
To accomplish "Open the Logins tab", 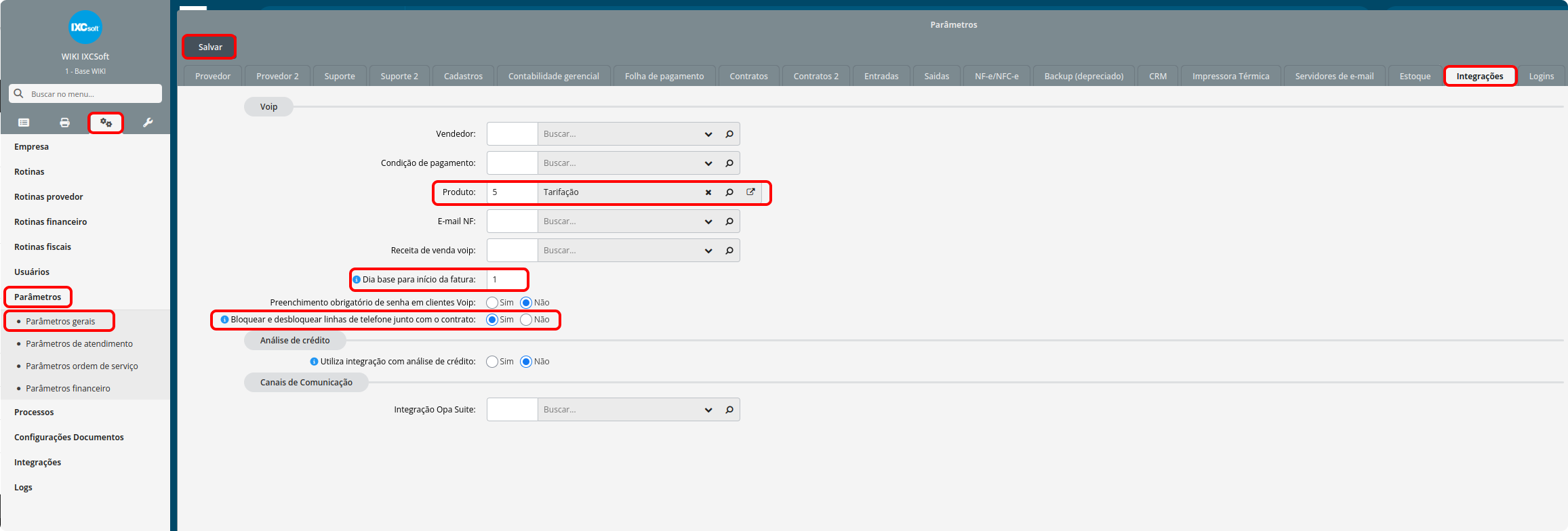I will click(1542, 76).
